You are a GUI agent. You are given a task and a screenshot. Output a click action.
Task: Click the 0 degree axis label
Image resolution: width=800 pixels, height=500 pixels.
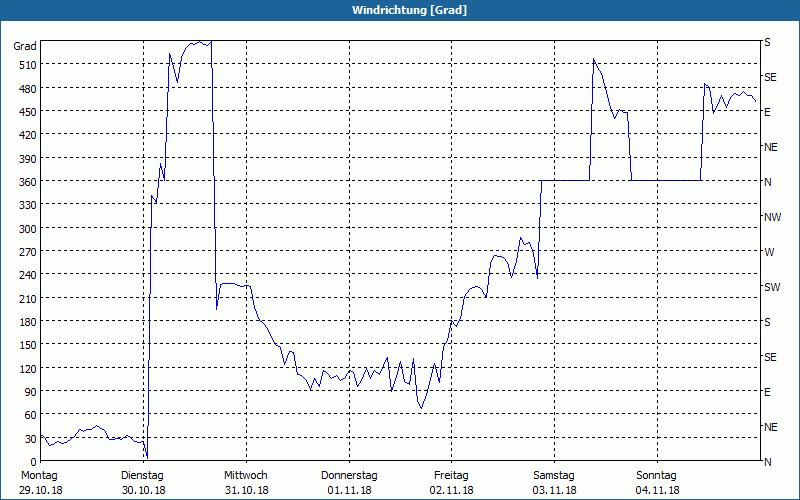pyautogui.click(x=34, y=462)
